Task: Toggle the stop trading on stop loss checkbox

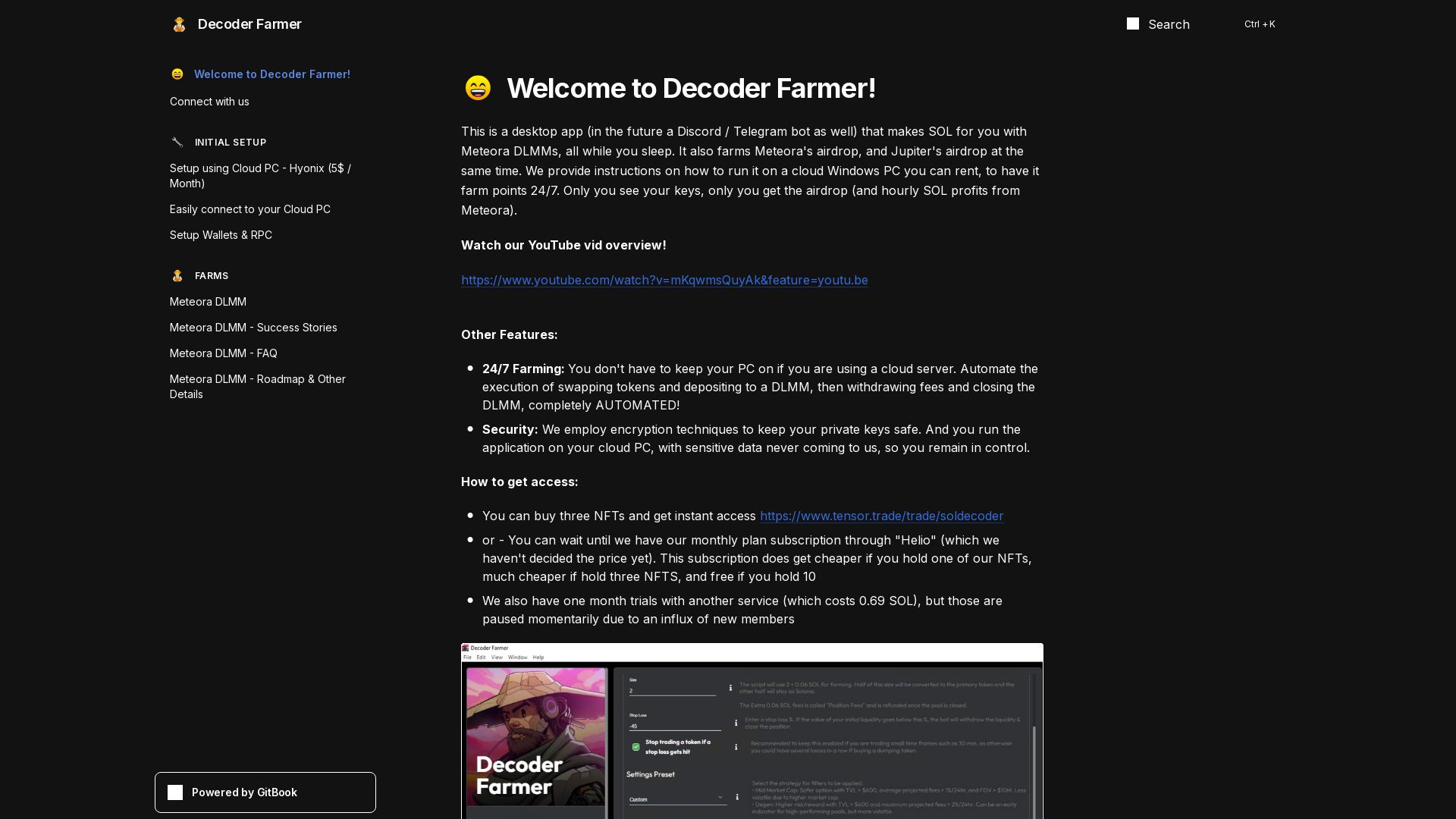Action: click(x=635, y=748)
